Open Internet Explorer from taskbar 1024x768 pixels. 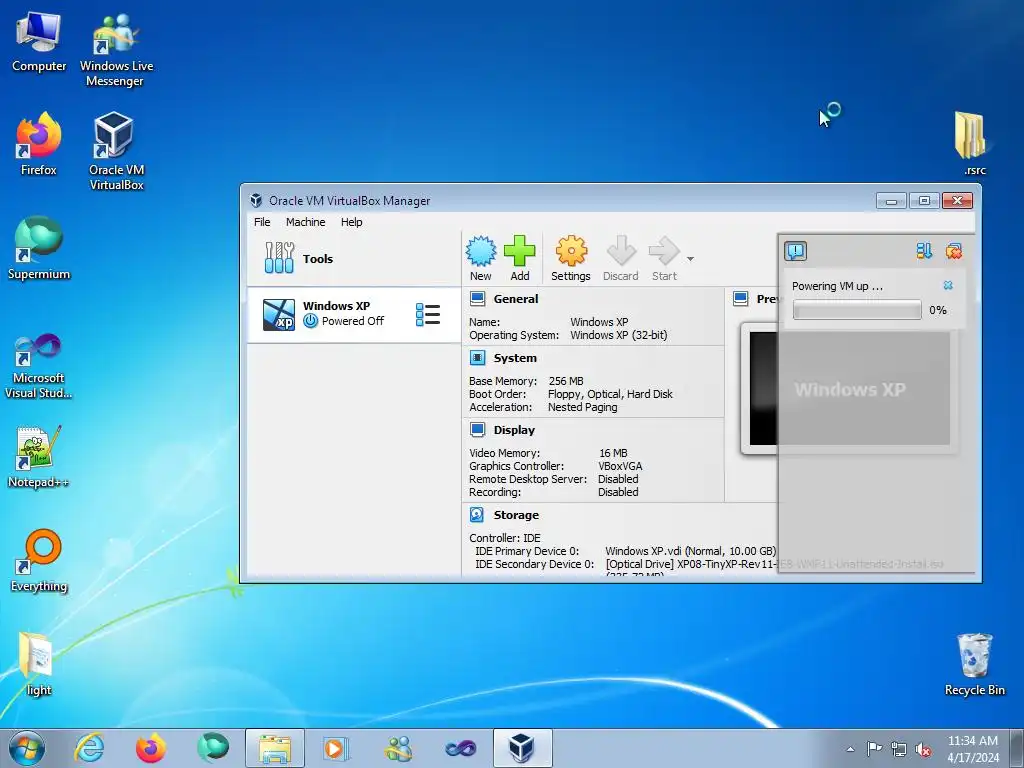tap(89, 748)
